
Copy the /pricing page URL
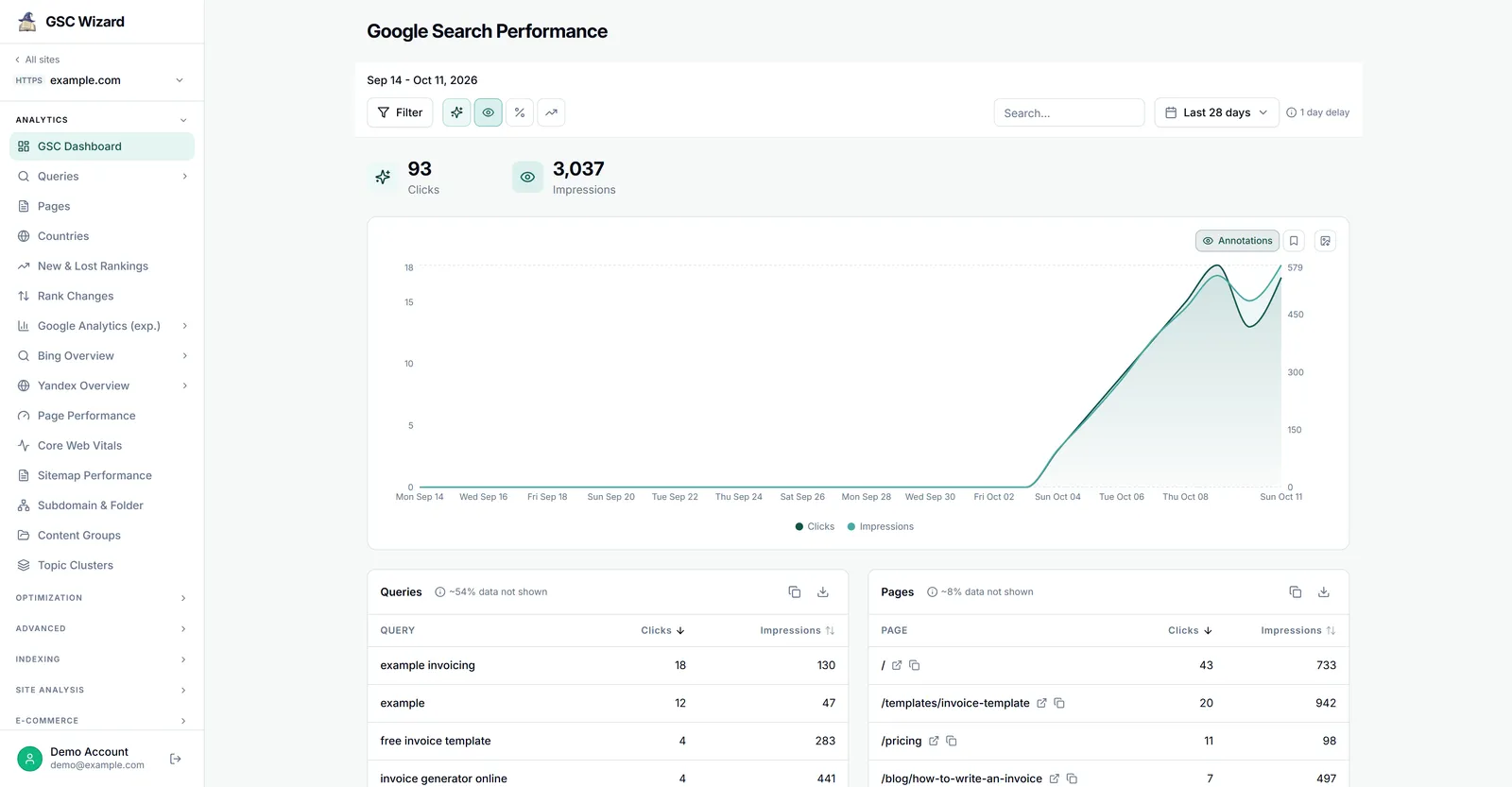pos(952,741)
